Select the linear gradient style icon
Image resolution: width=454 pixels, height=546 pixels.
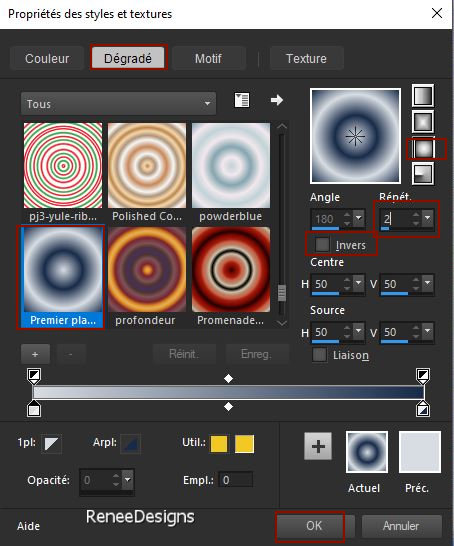(x=423, y=95)
